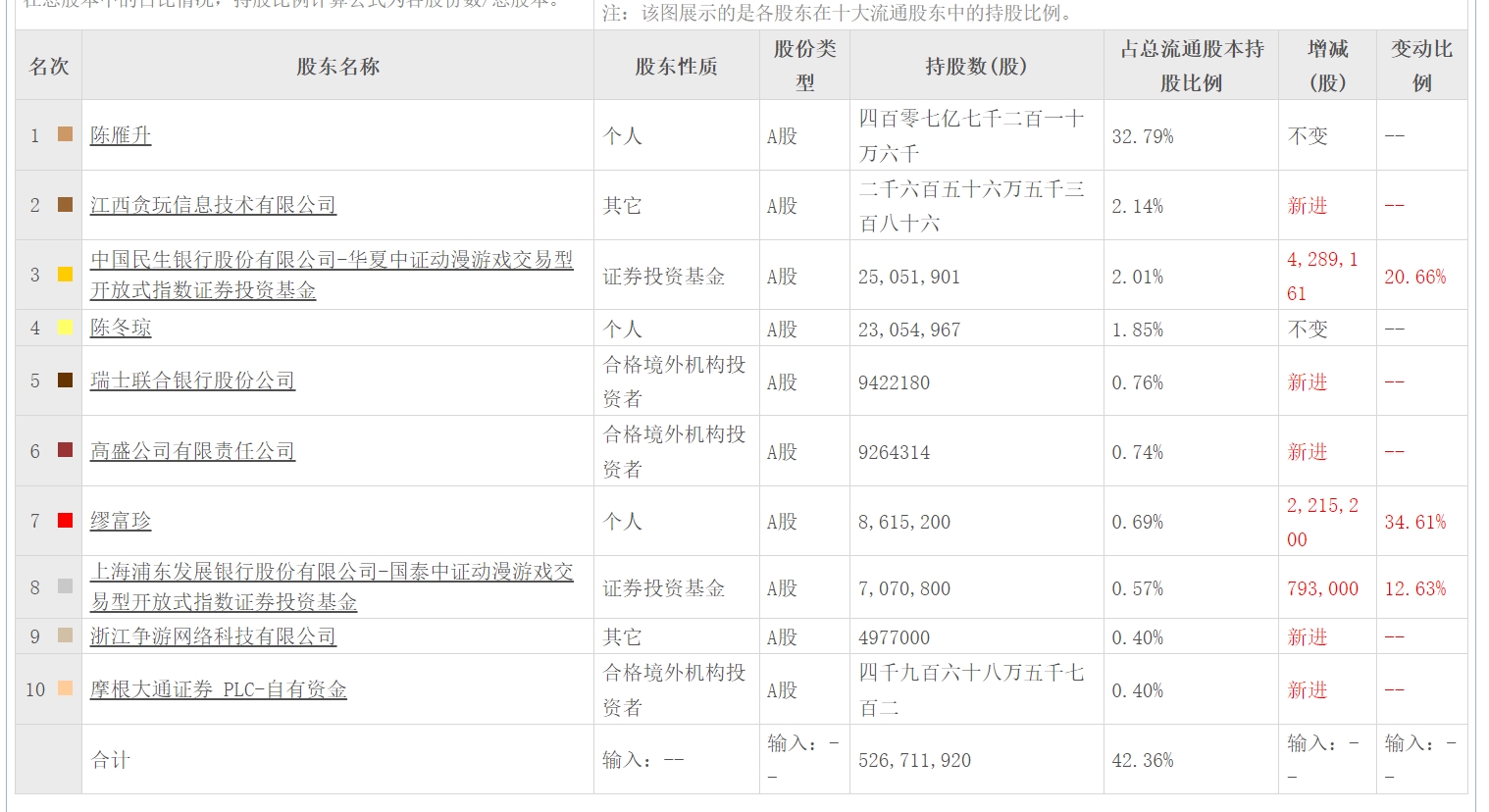Click the holding value 四百零七亿七千二百一十万六千

(x=971, y=135)
